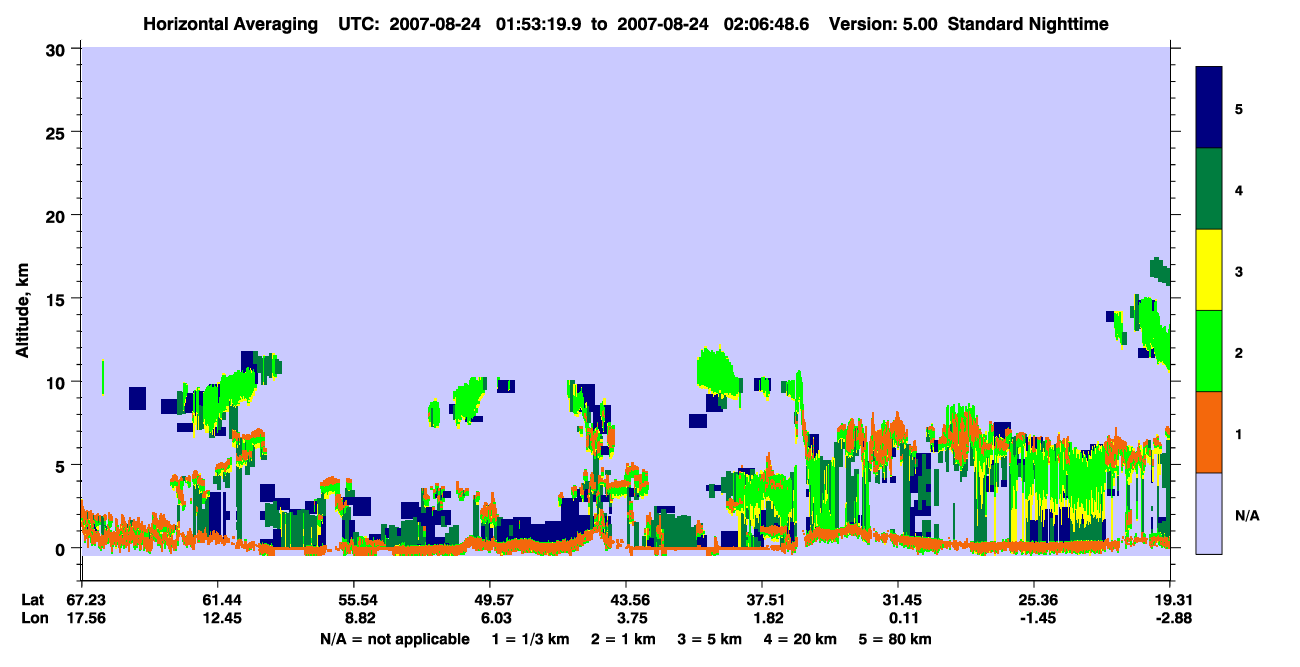
Task: Click 'Version: 5.00' in the title
Action: 881,24
